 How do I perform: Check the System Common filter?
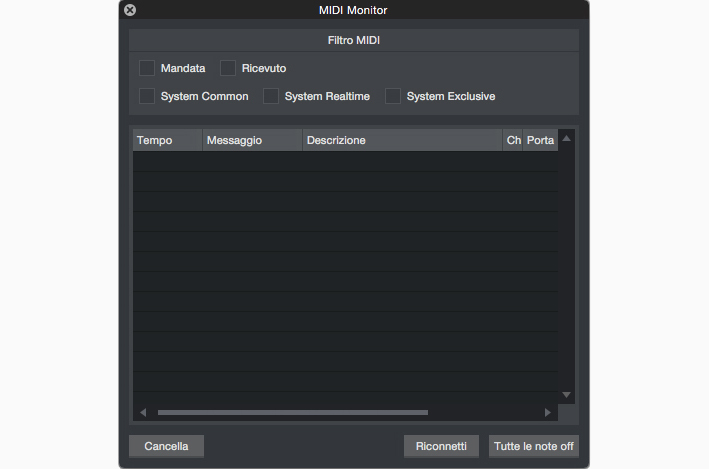(x=147, y=96)
